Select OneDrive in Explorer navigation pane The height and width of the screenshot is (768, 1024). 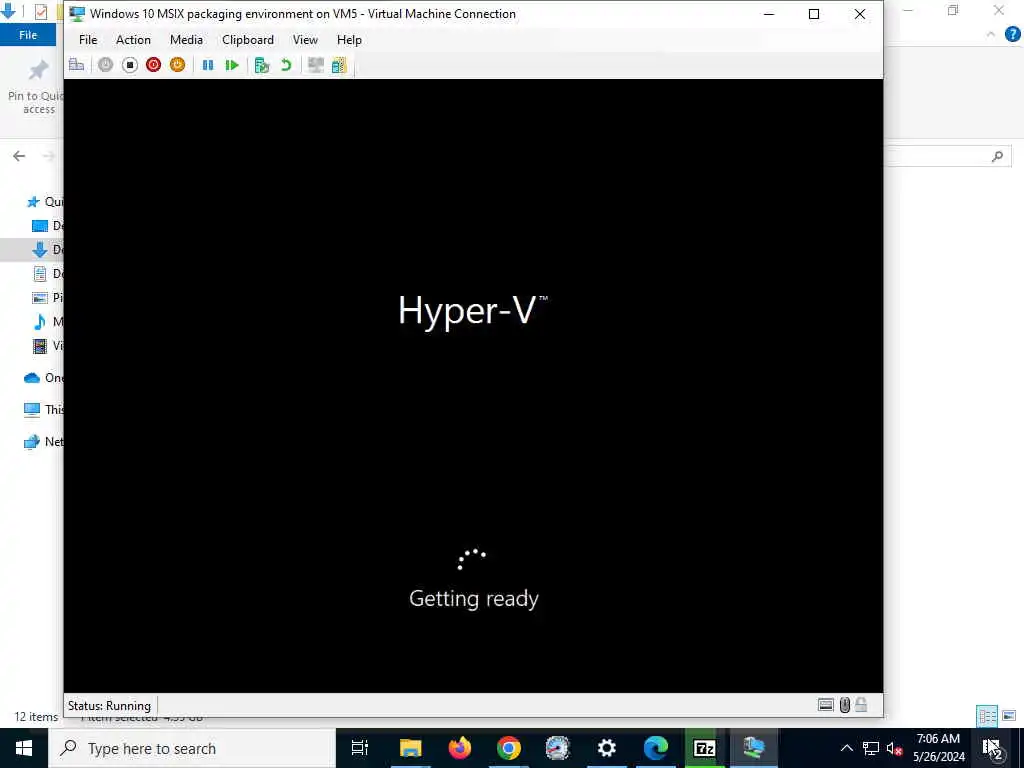click(x=43, y=377)
